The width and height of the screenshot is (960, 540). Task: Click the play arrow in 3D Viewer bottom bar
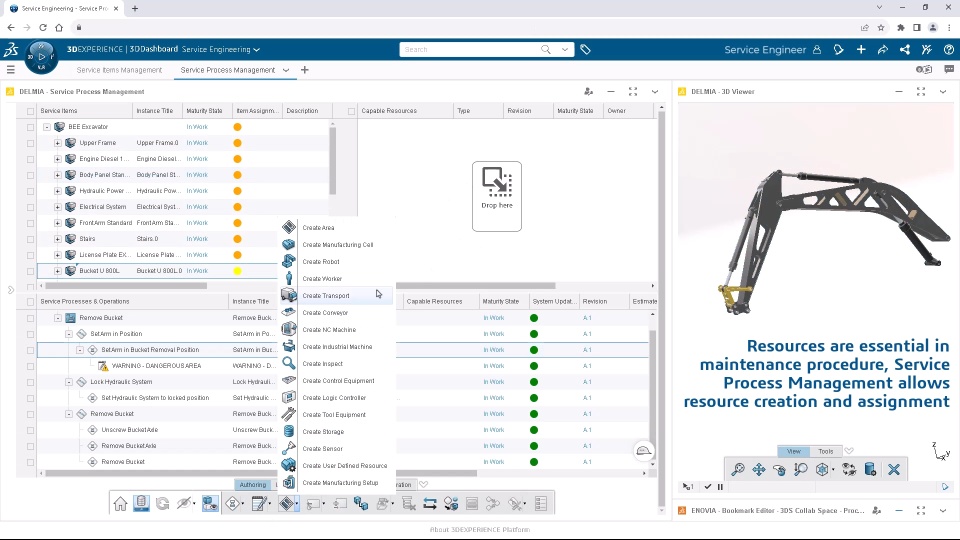point(945,487)
